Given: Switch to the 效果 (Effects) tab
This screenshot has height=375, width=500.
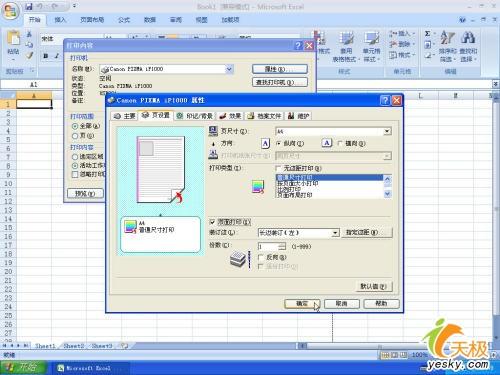Looking at the screenshot, I should [230, 116].
